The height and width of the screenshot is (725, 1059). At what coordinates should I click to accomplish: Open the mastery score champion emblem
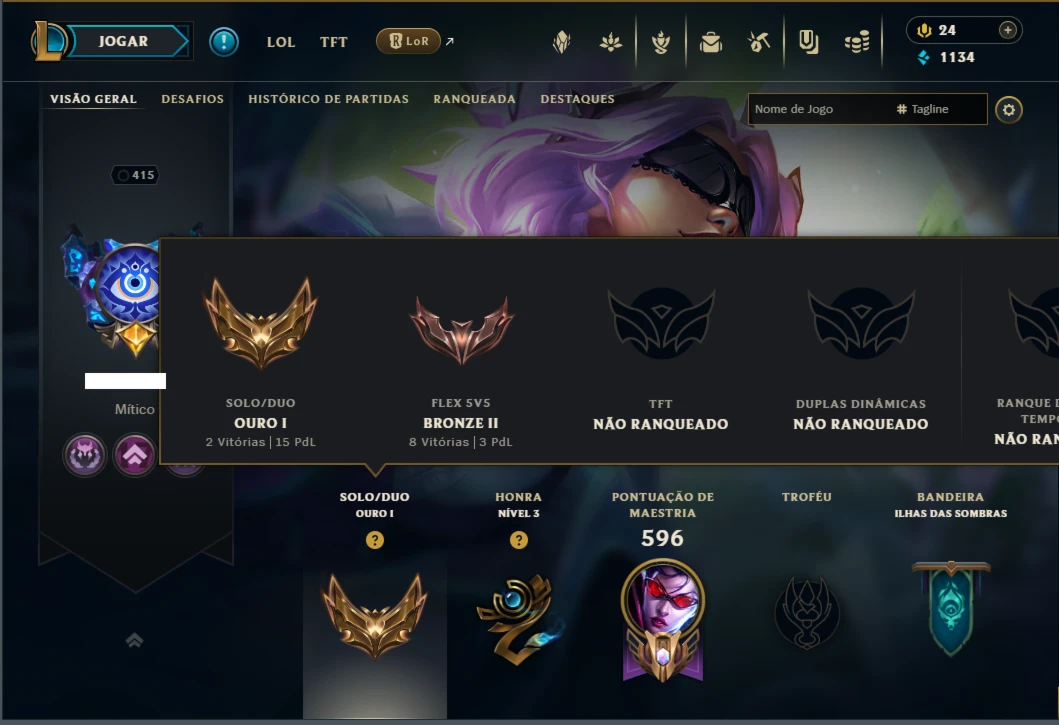coord(663,620)
